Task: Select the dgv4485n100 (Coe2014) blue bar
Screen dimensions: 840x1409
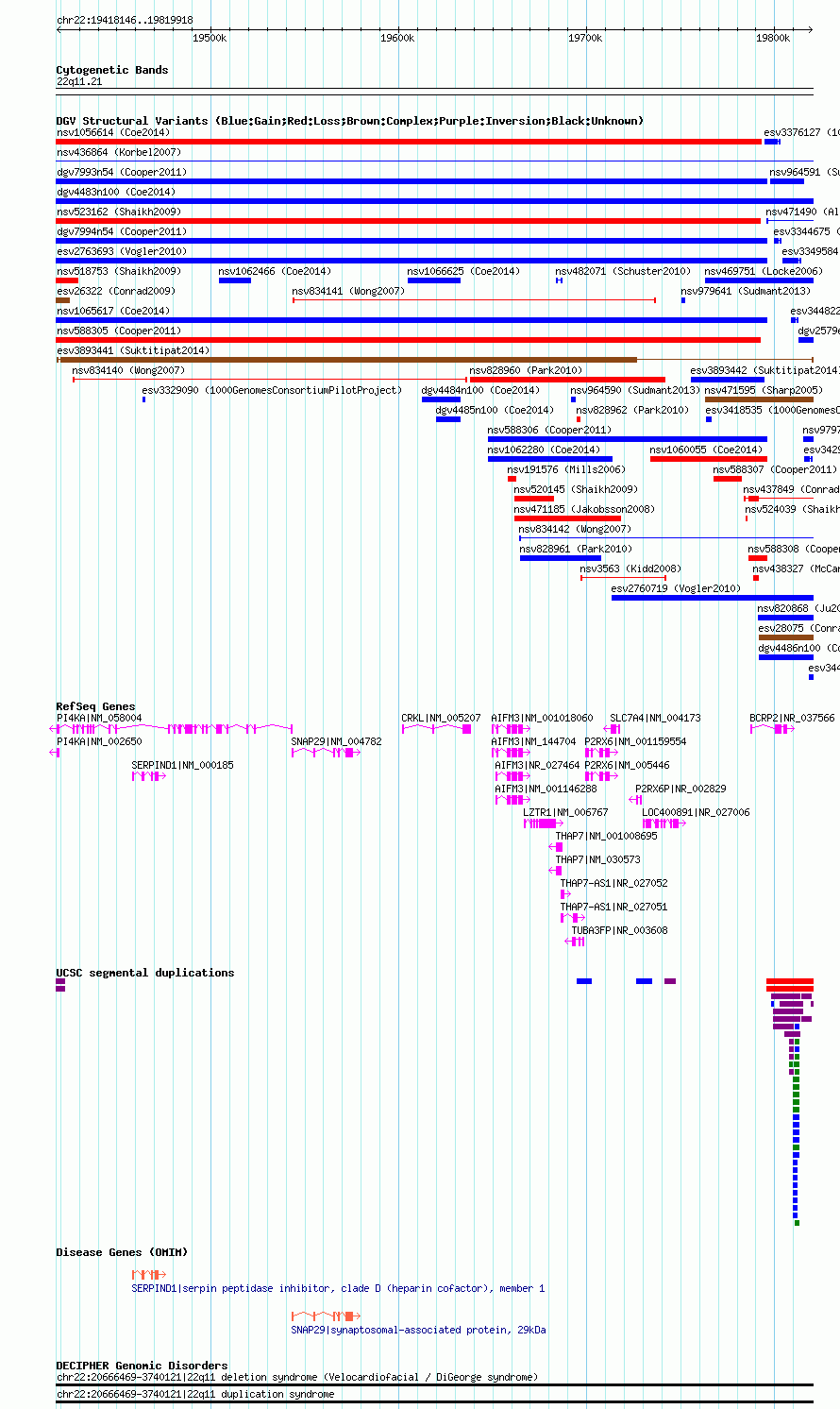Action: pos(448,419)
